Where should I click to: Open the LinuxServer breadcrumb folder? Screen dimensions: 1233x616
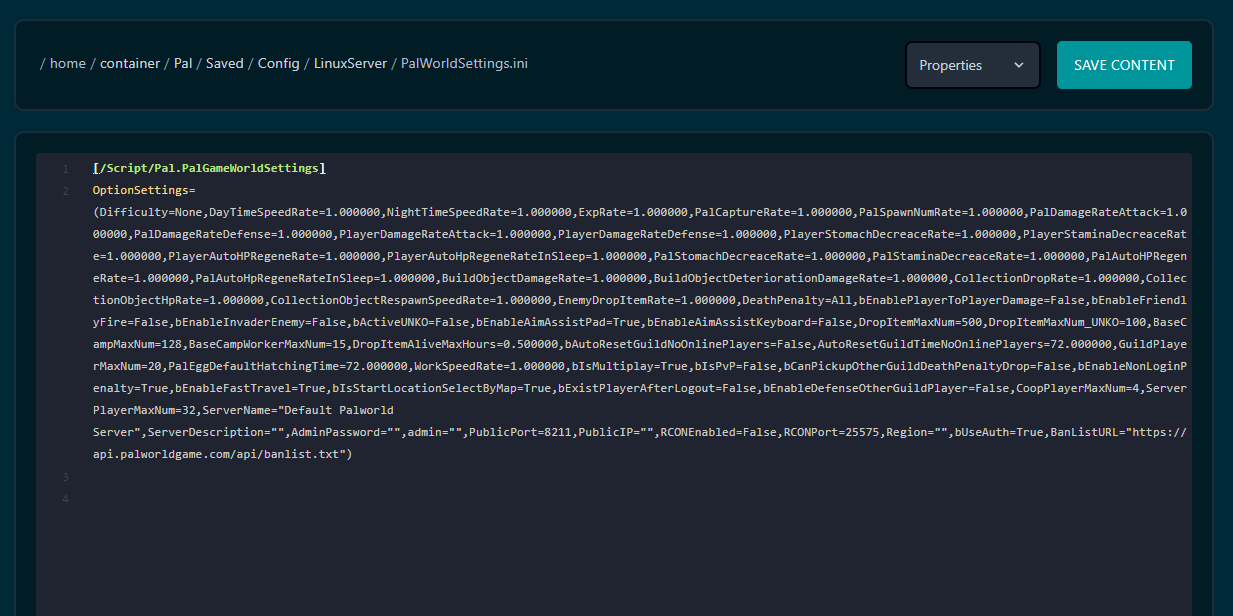coord(350,63)
